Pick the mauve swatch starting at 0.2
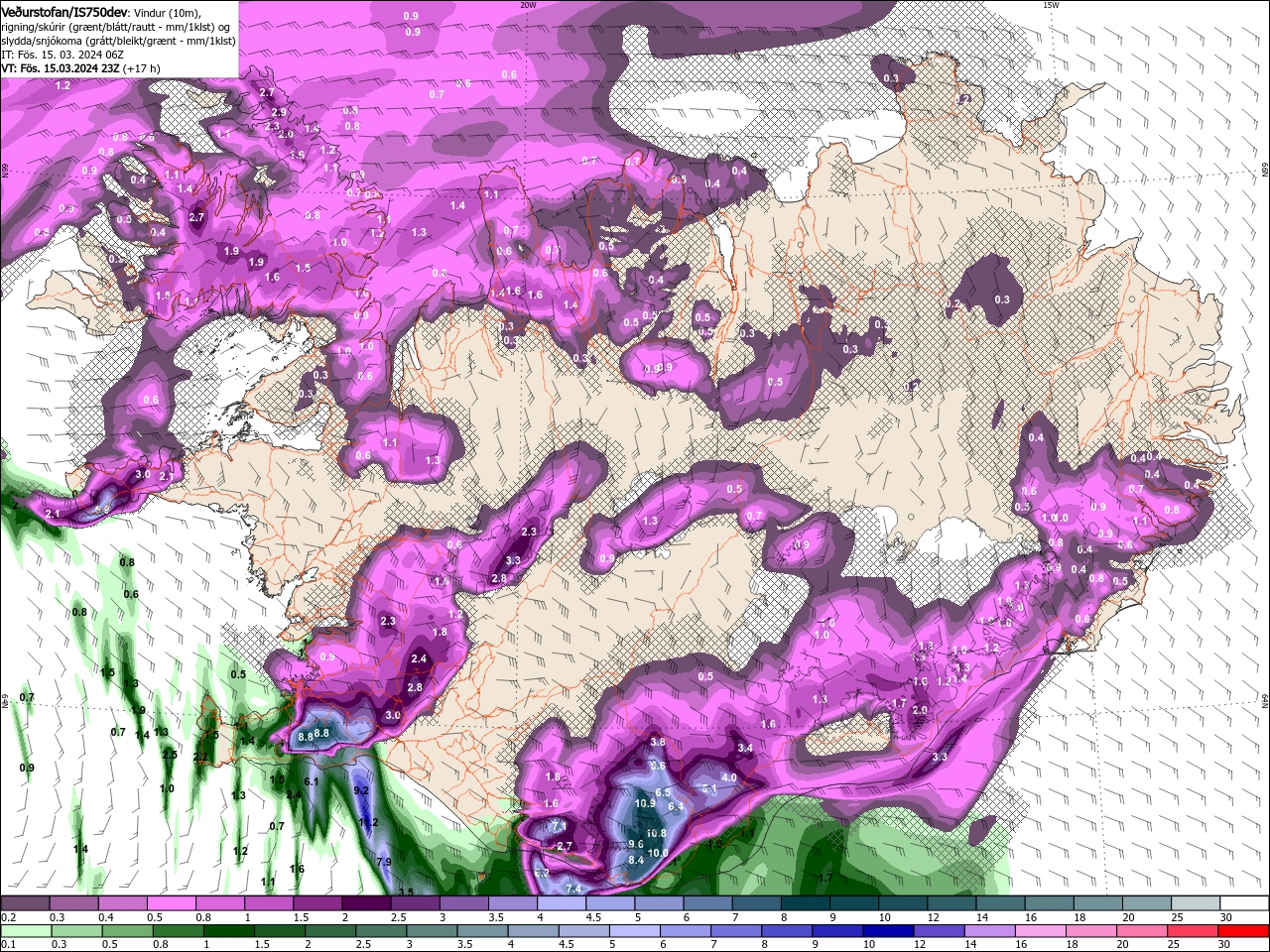 point(25,903)
